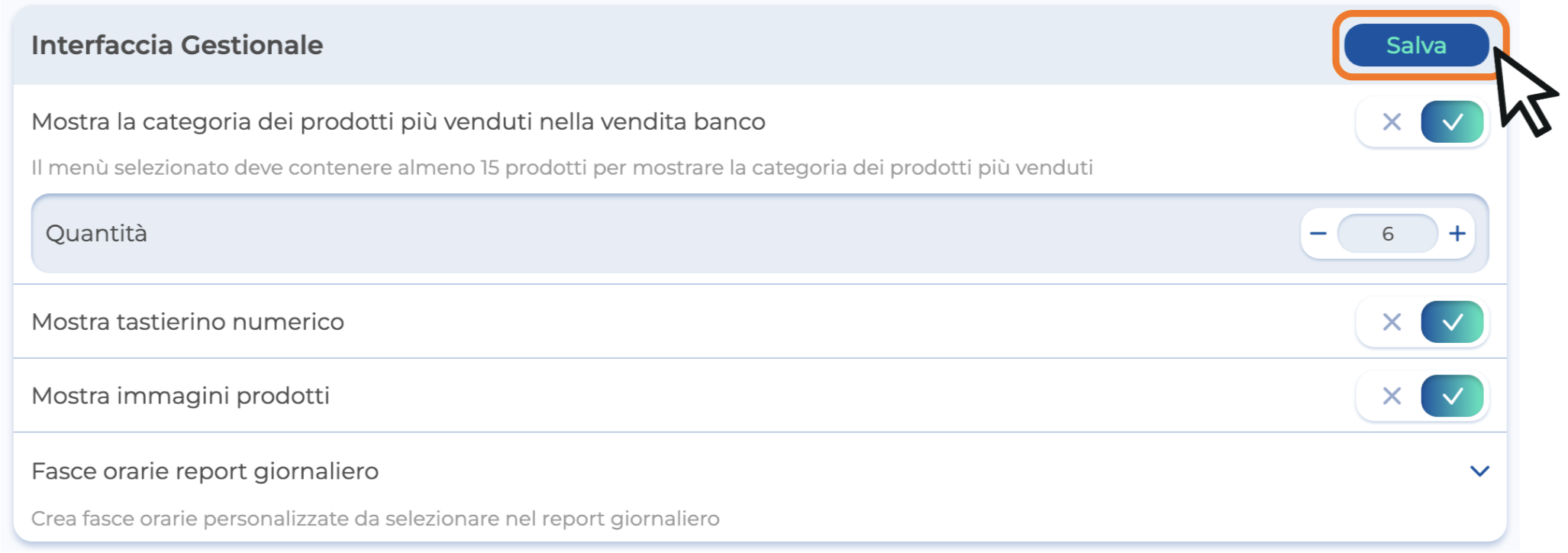This screenshot has height=553, width=1568.
Task: Open the Fasce orarie report giornaliero row title
Action: coord(205,471)
